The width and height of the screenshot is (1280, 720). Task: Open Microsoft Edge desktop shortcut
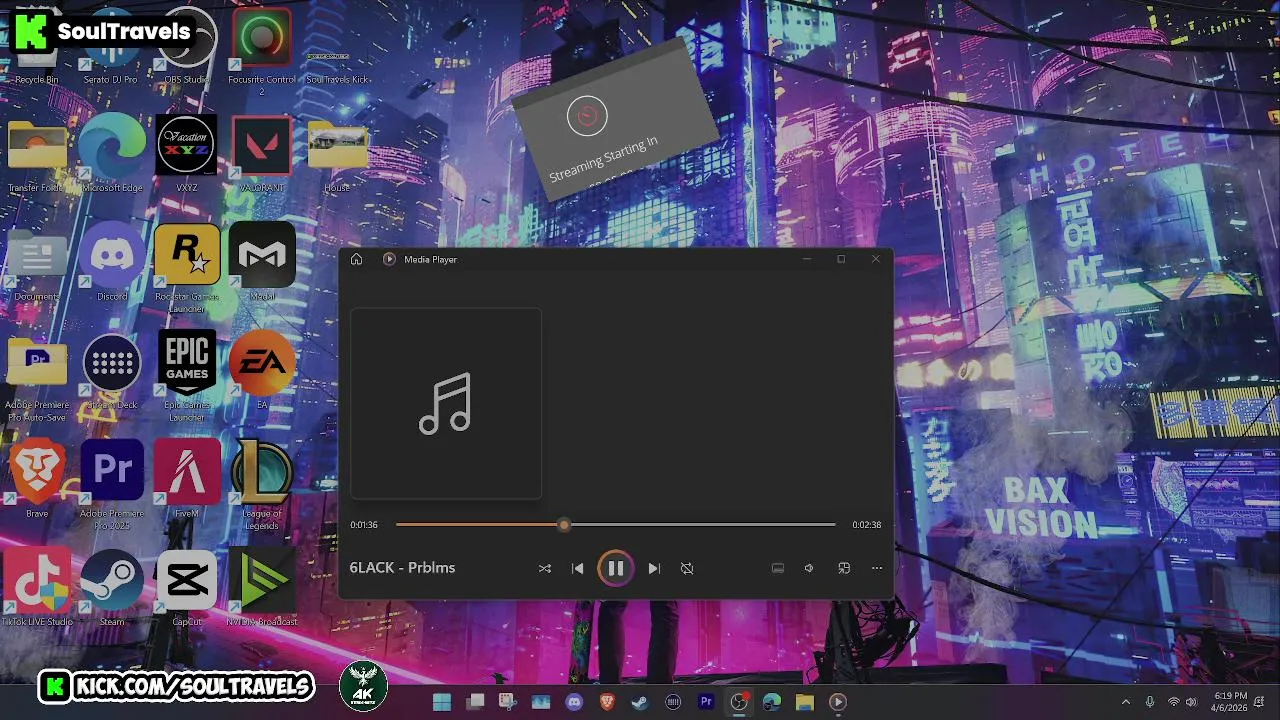click(x=112, y=154)
